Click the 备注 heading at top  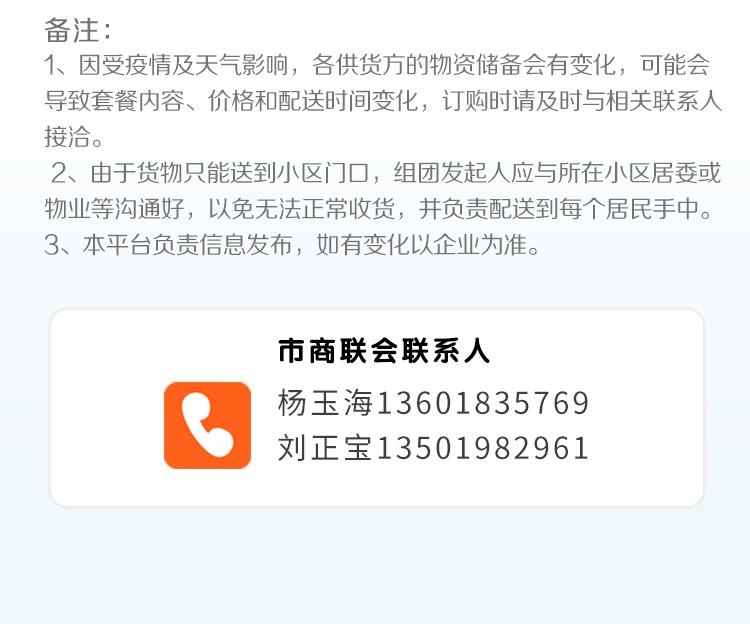pos(72,30)
